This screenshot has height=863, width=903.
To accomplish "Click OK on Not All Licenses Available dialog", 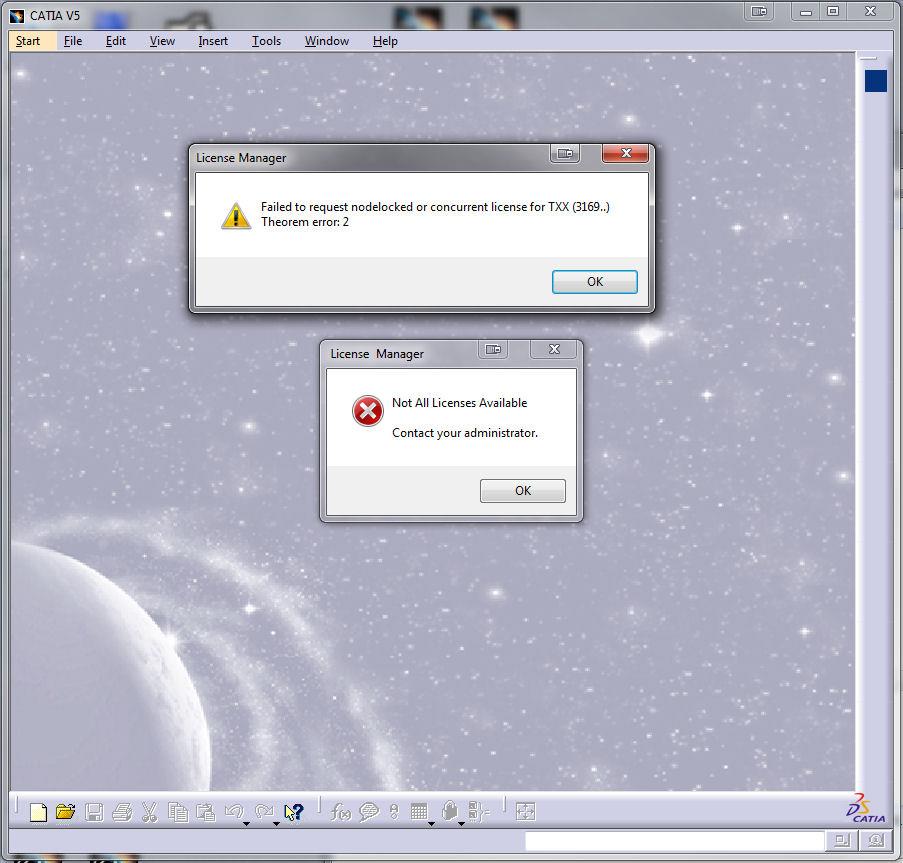I will pyautogui.click(x=523, y=491).
